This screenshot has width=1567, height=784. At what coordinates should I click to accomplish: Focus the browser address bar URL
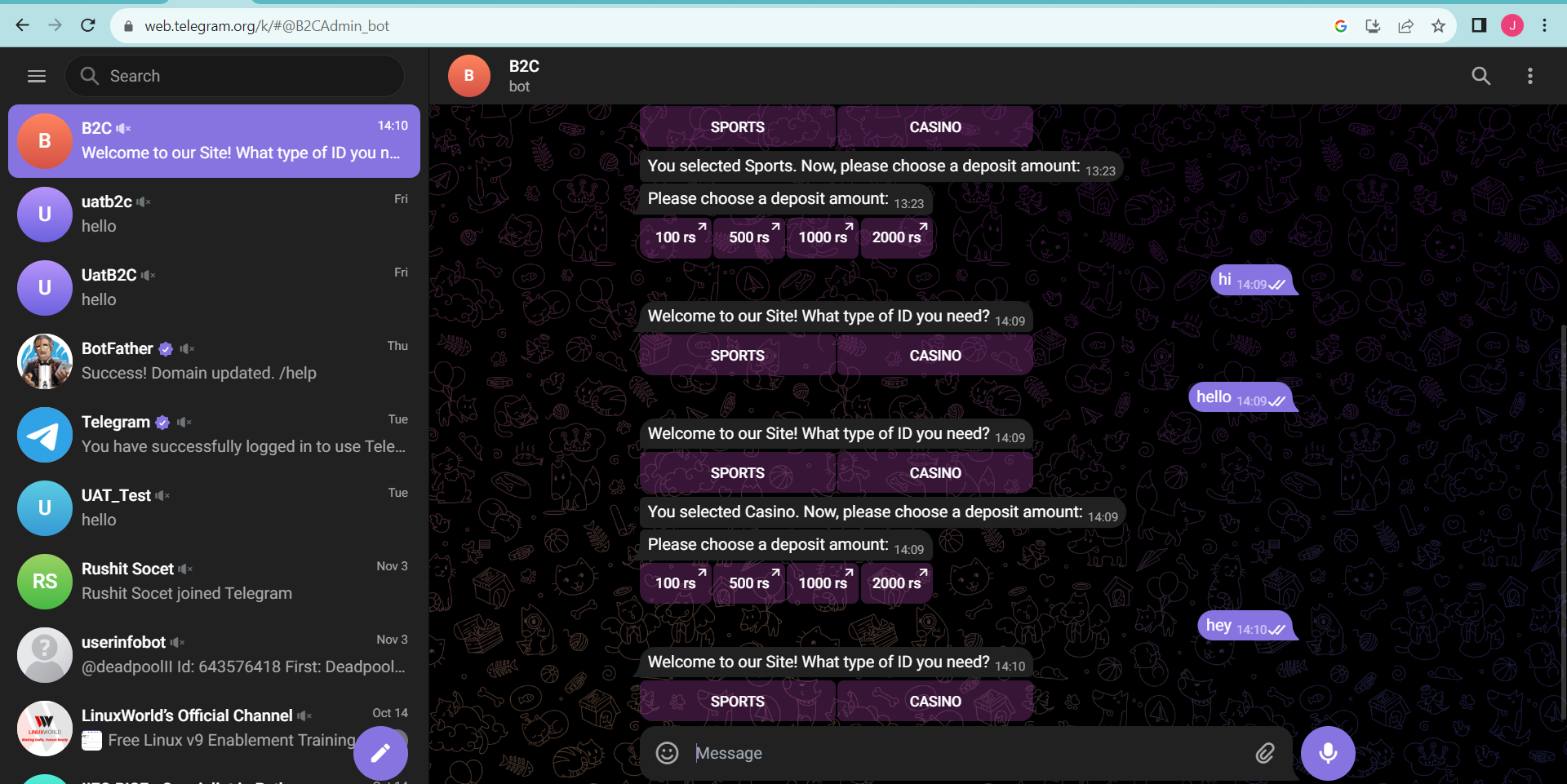[x=267, y=26]
